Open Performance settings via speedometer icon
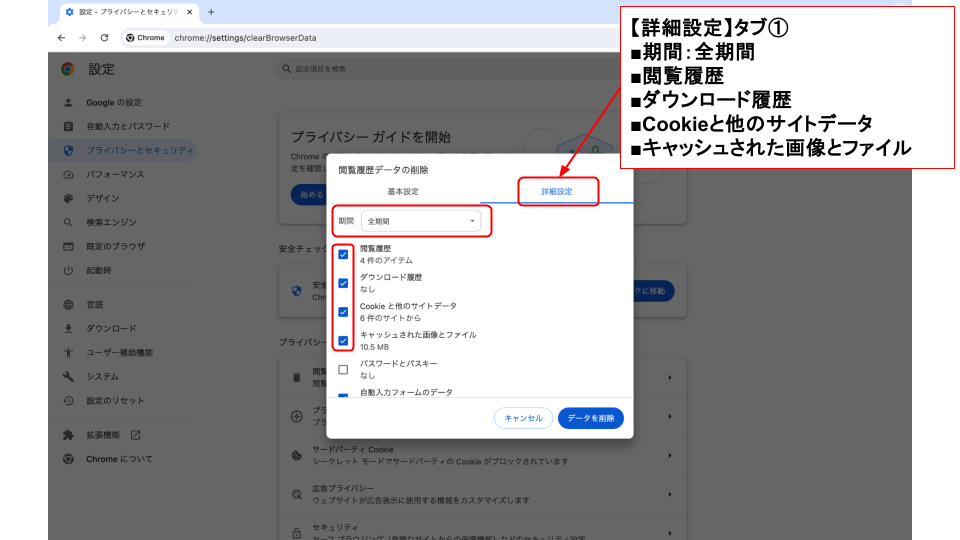960x540 pixels. 68,174
